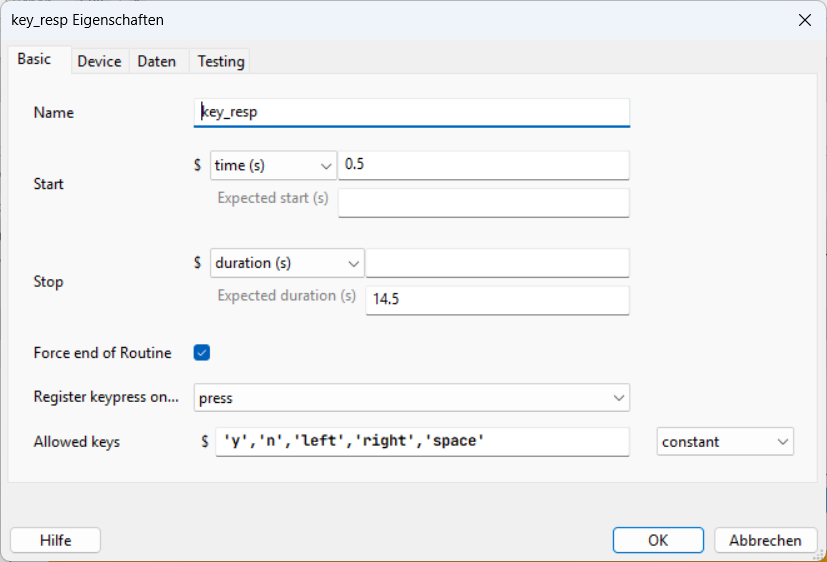Click the Hilfe button
Viewport: 827px width, 562px height.
coord(55,540)
